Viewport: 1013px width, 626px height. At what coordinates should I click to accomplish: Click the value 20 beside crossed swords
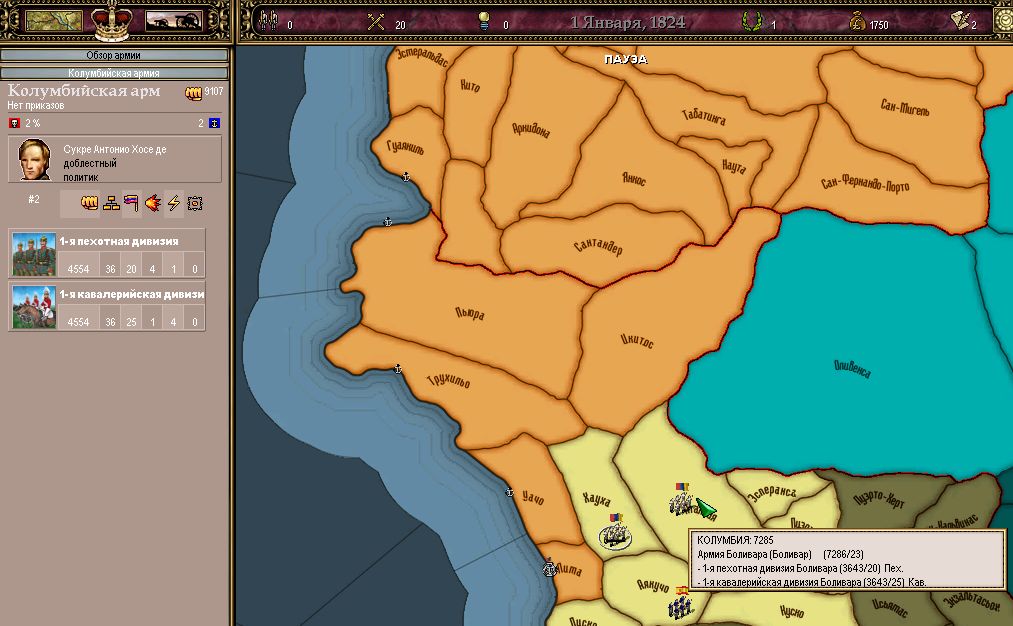(401, 25)
